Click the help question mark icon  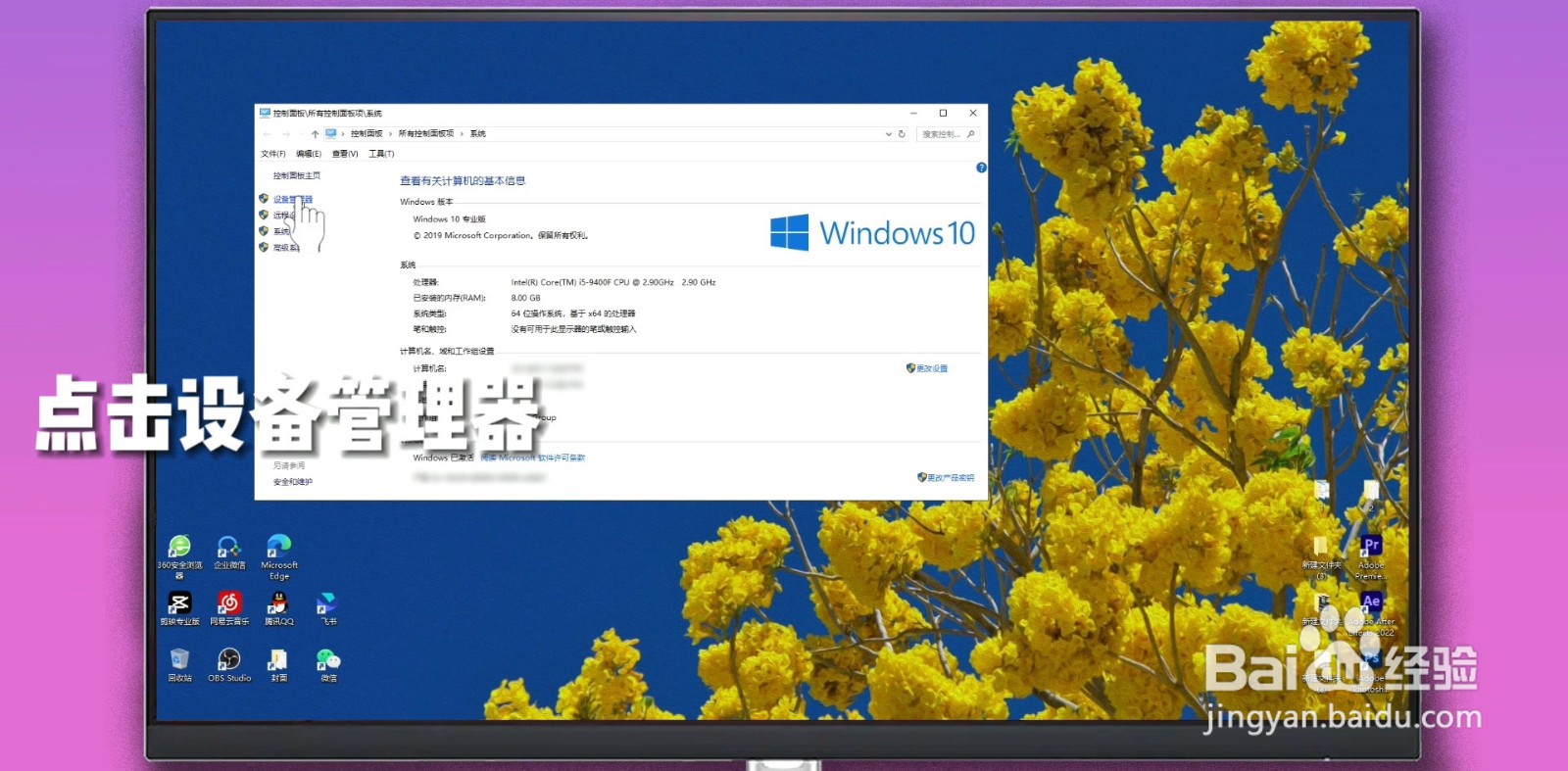(981, 168)
